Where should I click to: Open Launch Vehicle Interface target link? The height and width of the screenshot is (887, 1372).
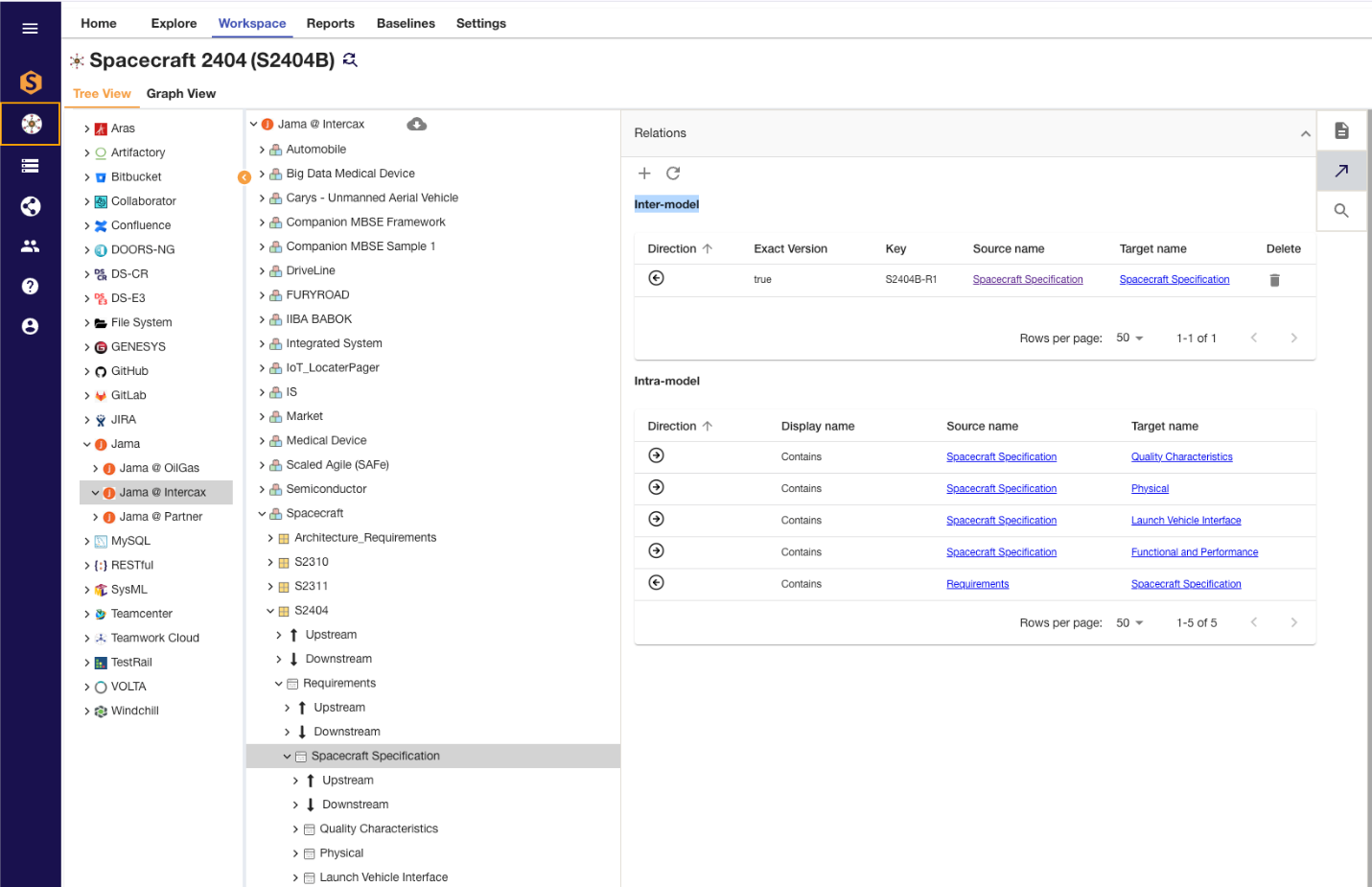tap(1186, 520)
